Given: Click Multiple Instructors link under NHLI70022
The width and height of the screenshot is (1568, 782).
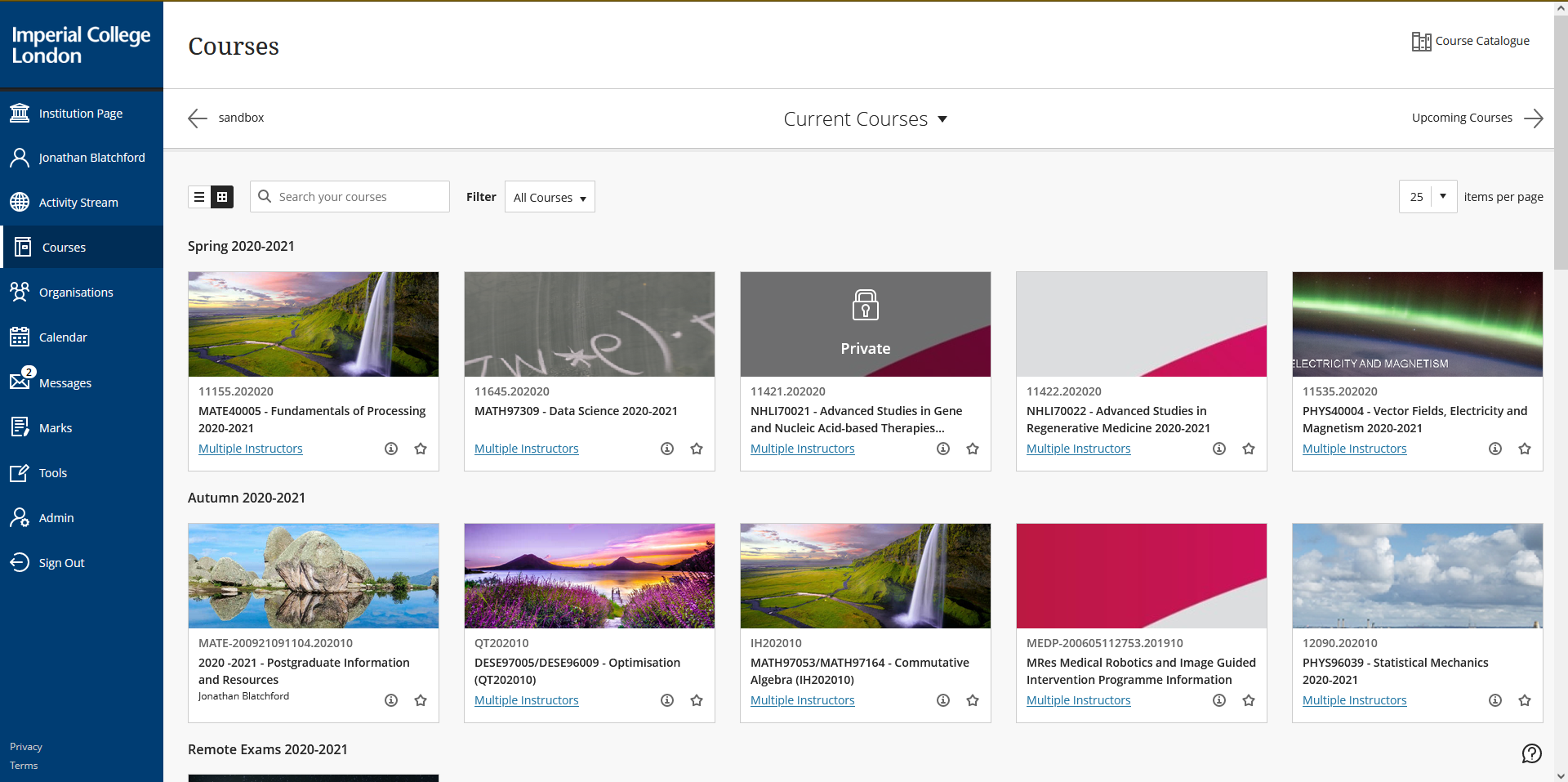Looking at the screenshot, I should tap(1078, 449).
